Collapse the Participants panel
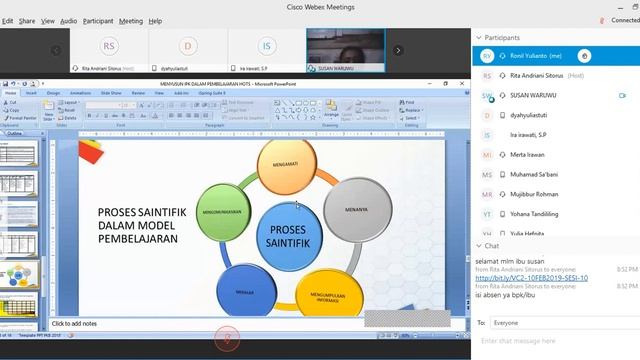 coord(479,38)
